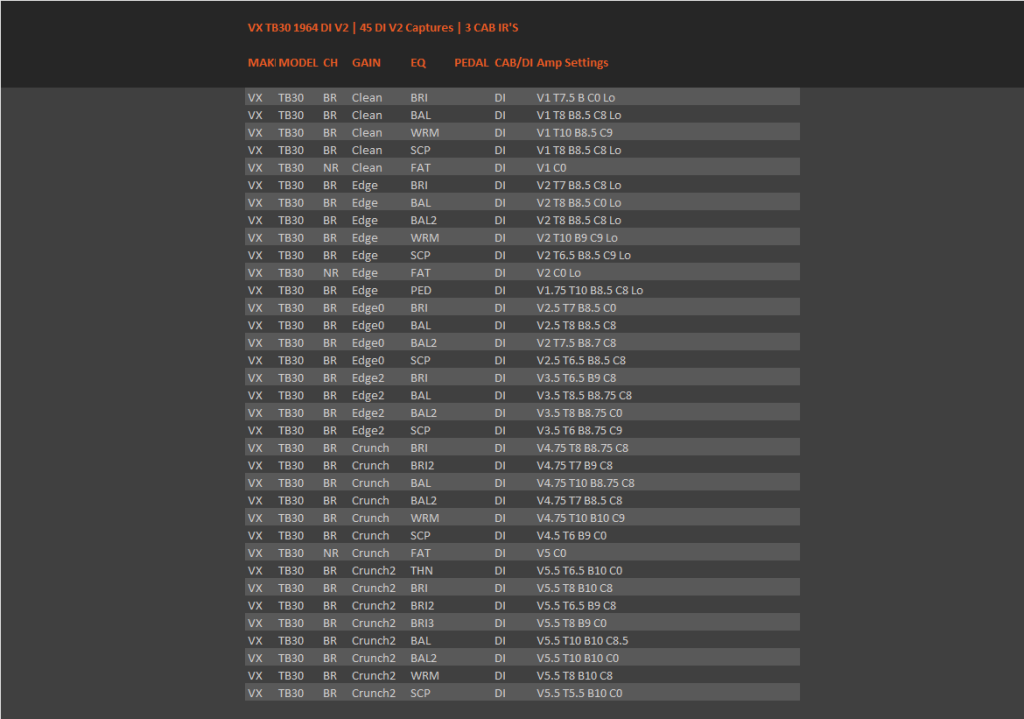
Task: Click amp settings 'V4.75 T7 B9 C8'
Action: 575,466
